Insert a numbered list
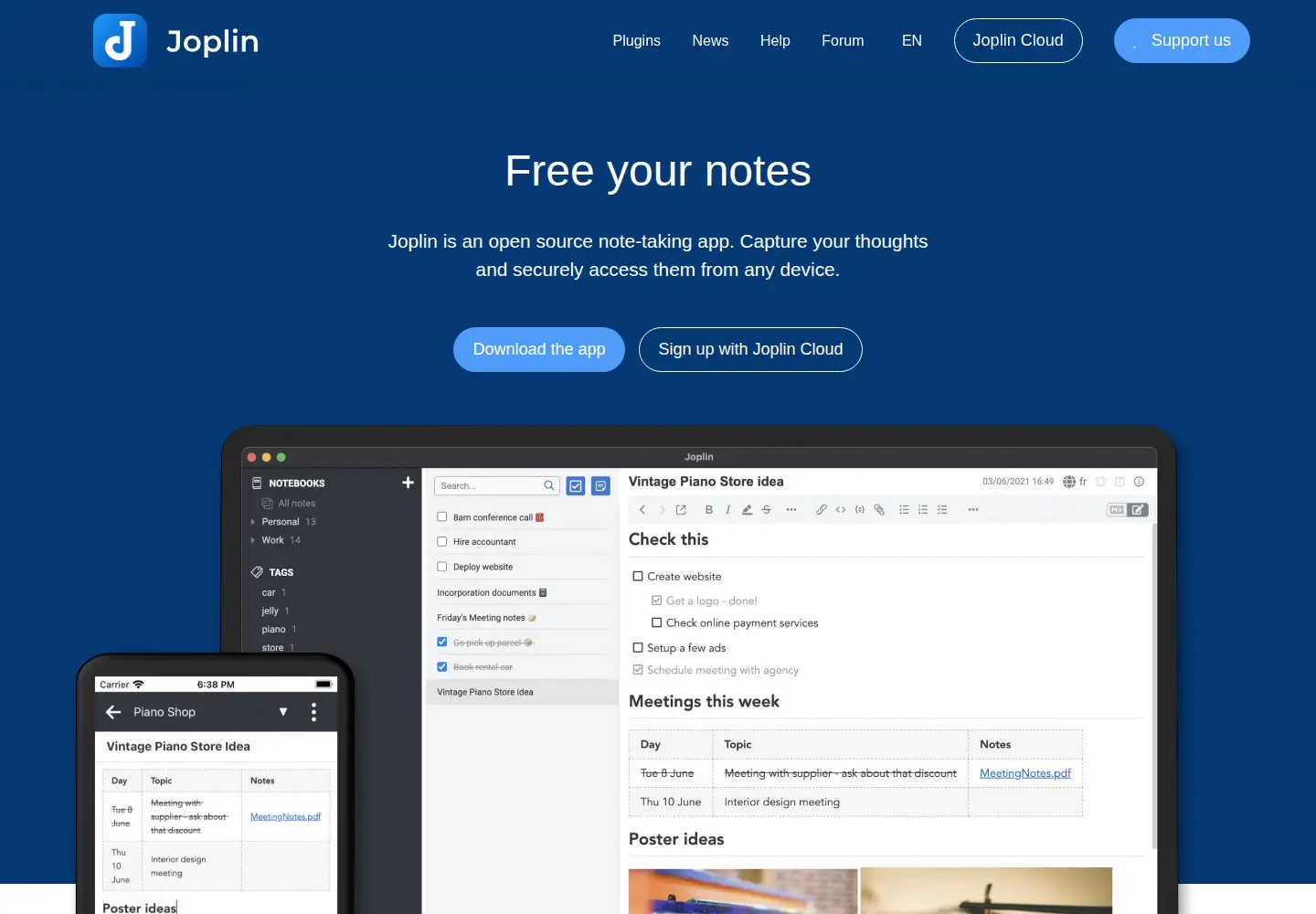The width and height of the screenshot is (1316, 914). pyautogui.click(x=923, y=510)
